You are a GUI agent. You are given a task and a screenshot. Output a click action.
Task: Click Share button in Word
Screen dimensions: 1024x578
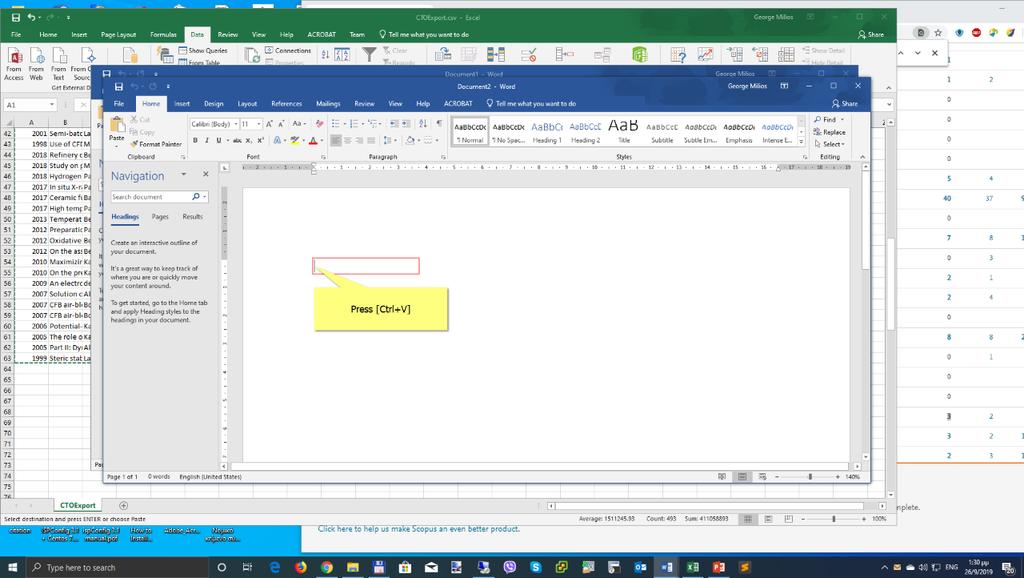844,103
